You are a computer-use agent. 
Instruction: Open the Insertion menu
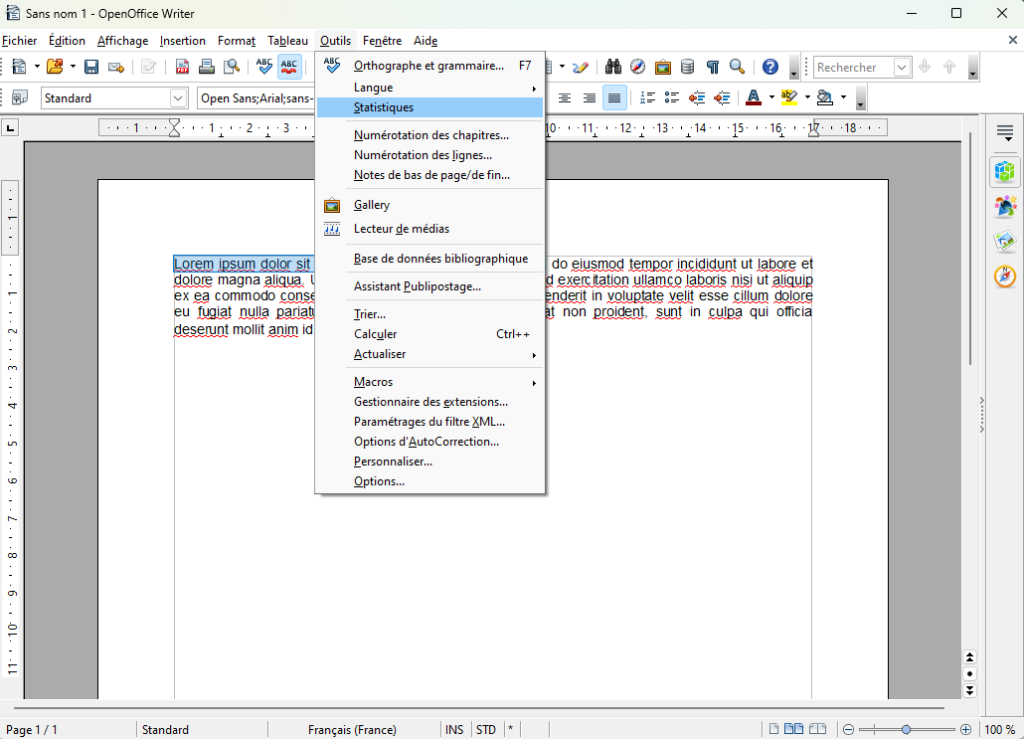coord(182,40)
